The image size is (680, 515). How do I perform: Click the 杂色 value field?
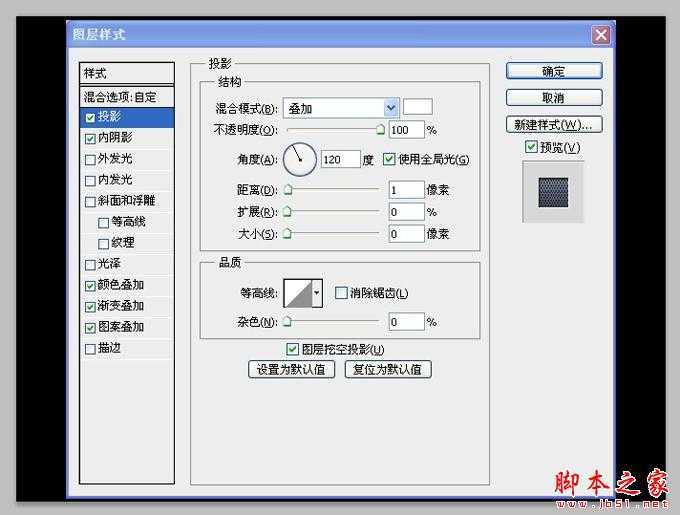pyautogui.click(x=406, y=322)
